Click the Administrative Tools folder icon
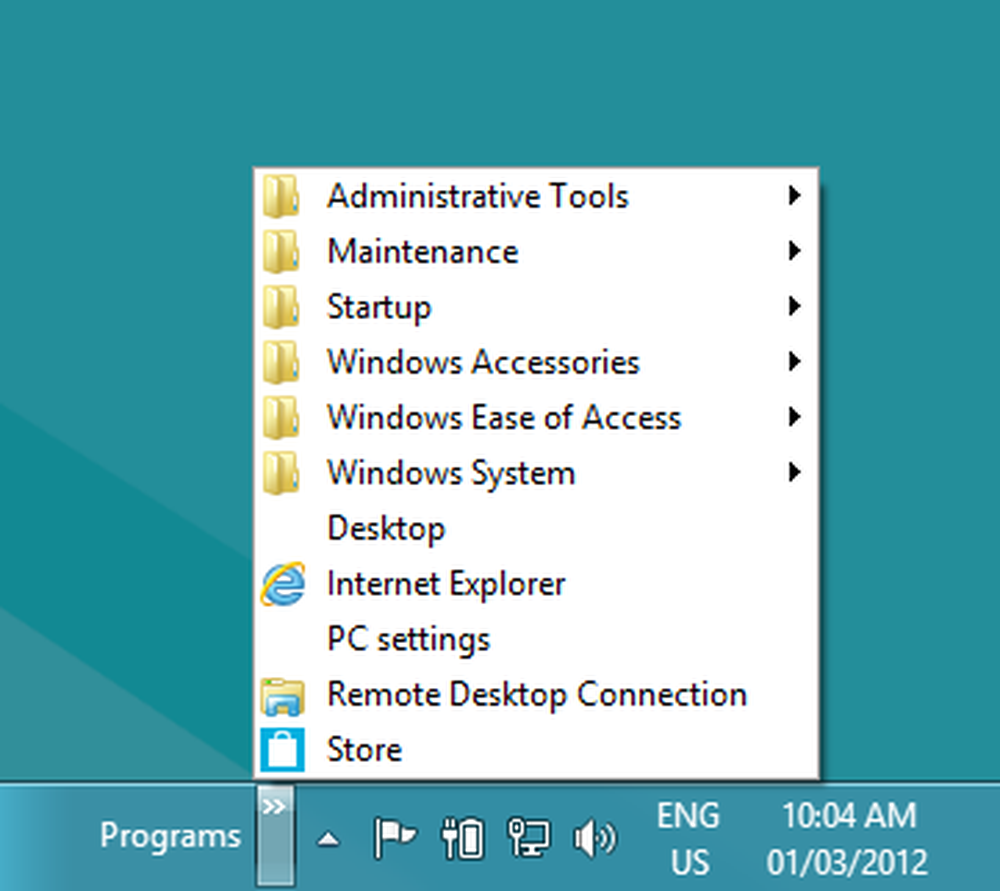This screenshot has width=1000, height=891. pos(281,196)
